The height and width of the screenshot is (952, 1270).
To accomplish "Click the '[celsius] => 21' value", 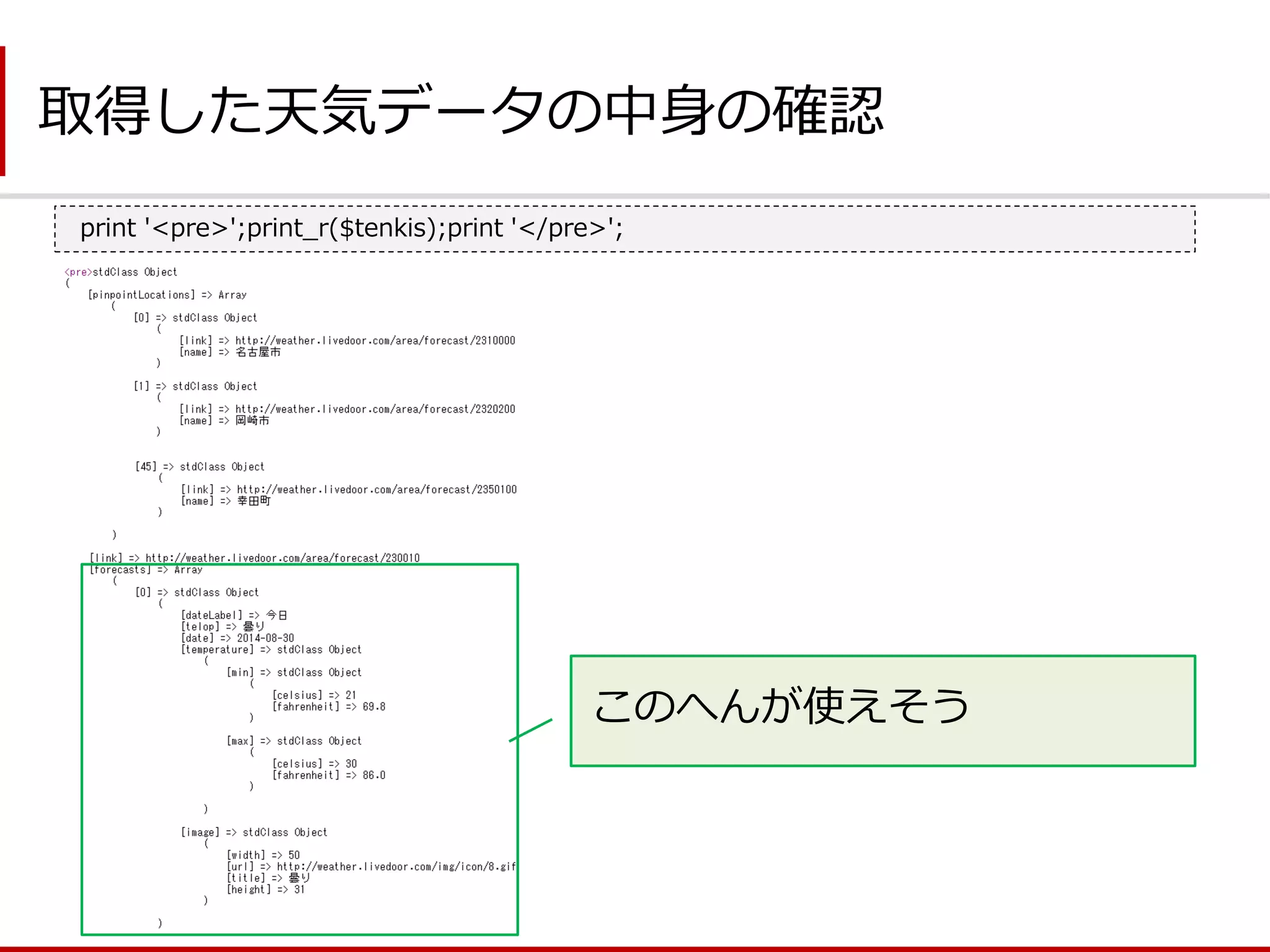I will [314, 695].
